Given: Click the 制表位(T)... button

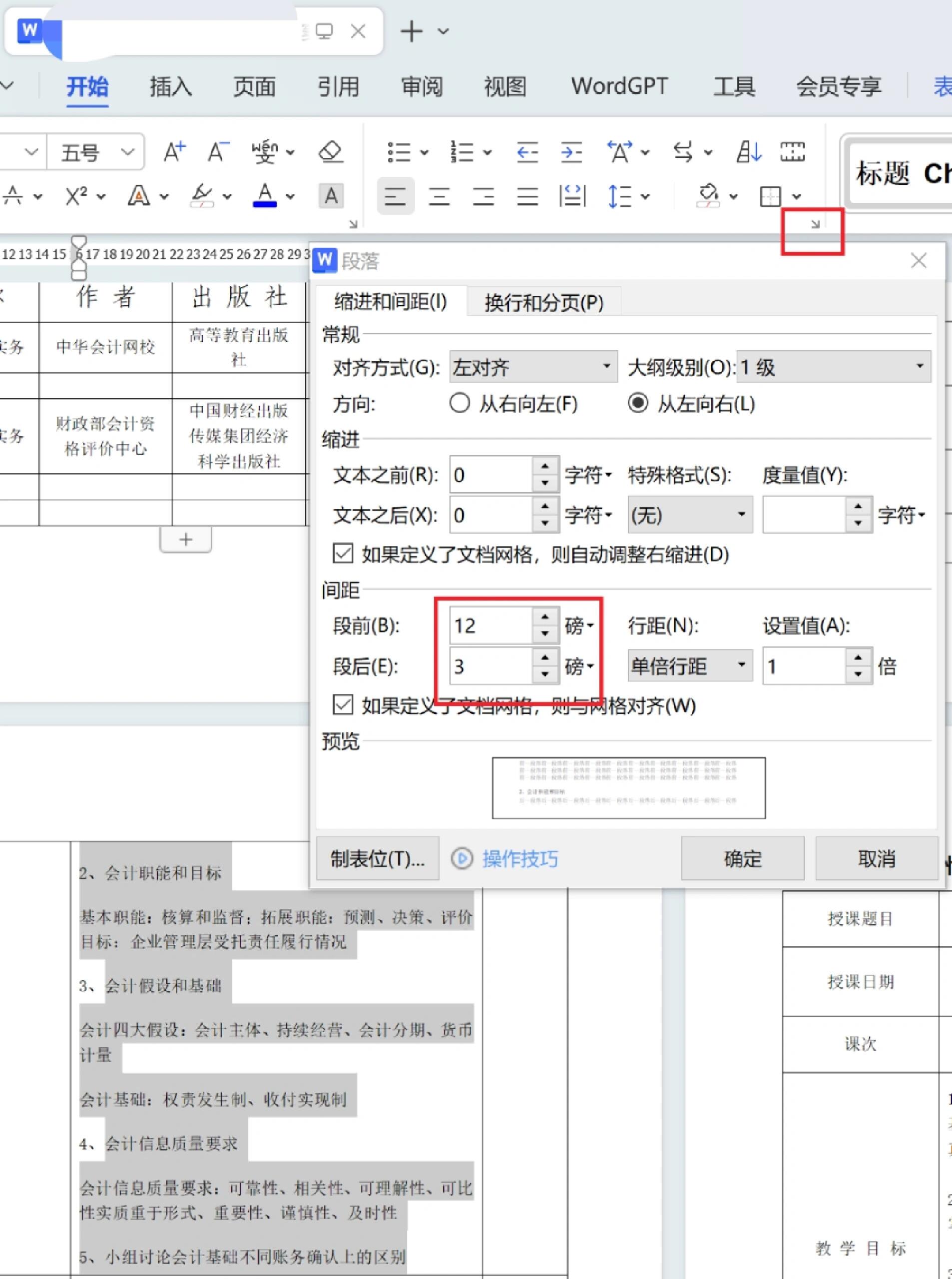Looking at the screenshot, I should pyautogui.click(x=378, y=859).
